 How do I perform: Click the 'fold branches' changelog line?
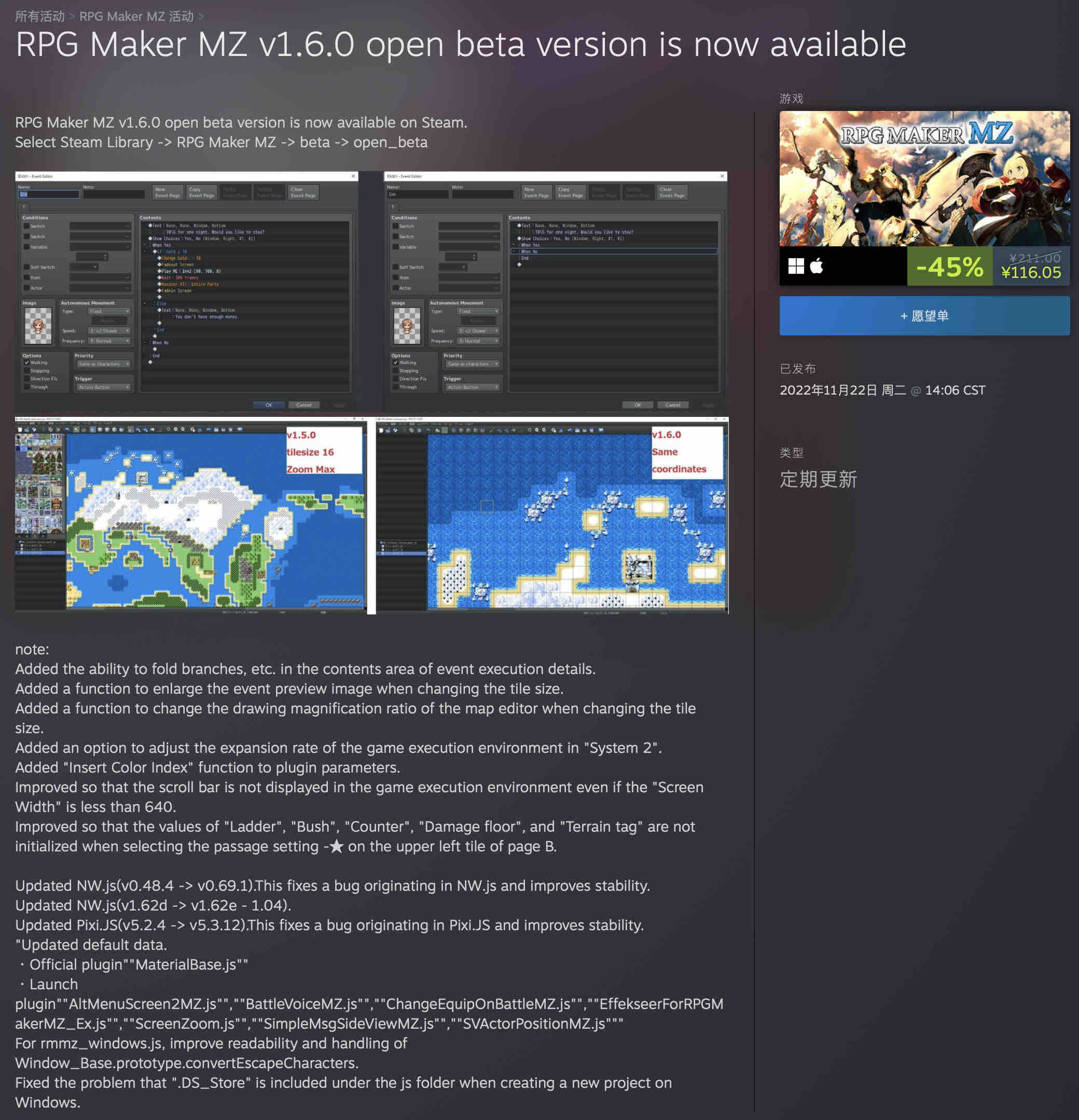306,669
